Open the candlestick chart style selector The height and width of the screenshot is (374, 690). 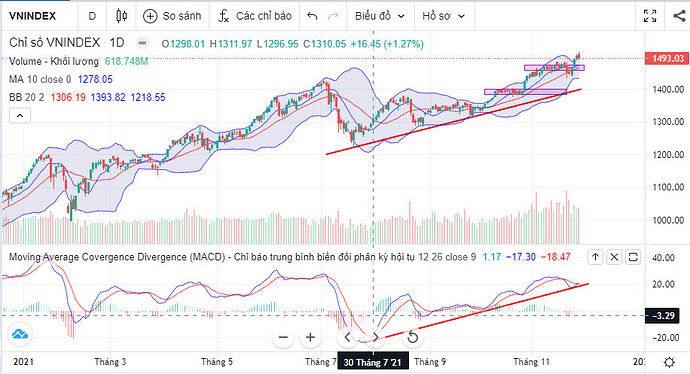pyautogui.click(x=121, y=16)
